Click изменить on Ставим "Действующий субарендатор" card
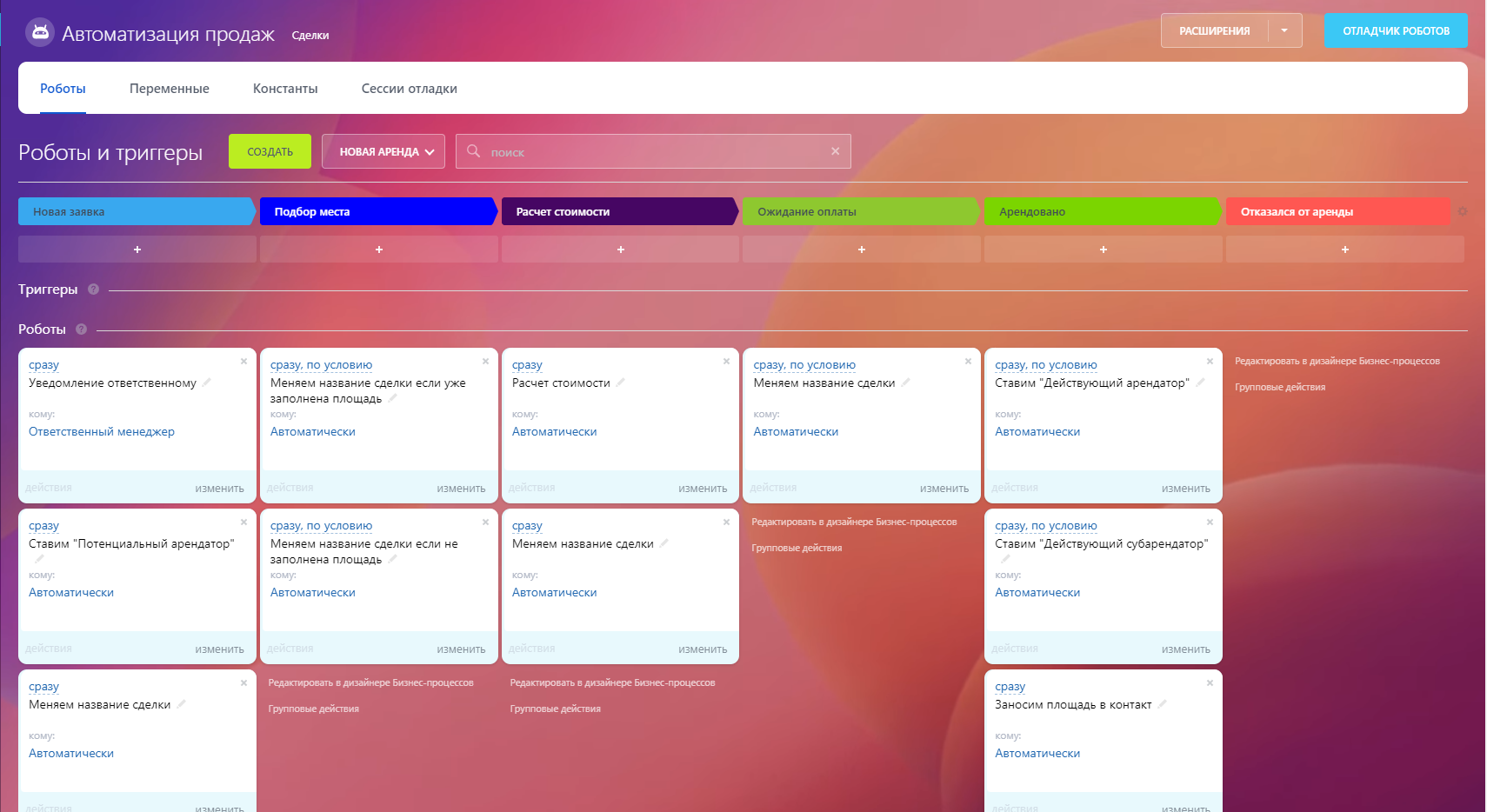 pyautogui.click(x=1186, y=649)
